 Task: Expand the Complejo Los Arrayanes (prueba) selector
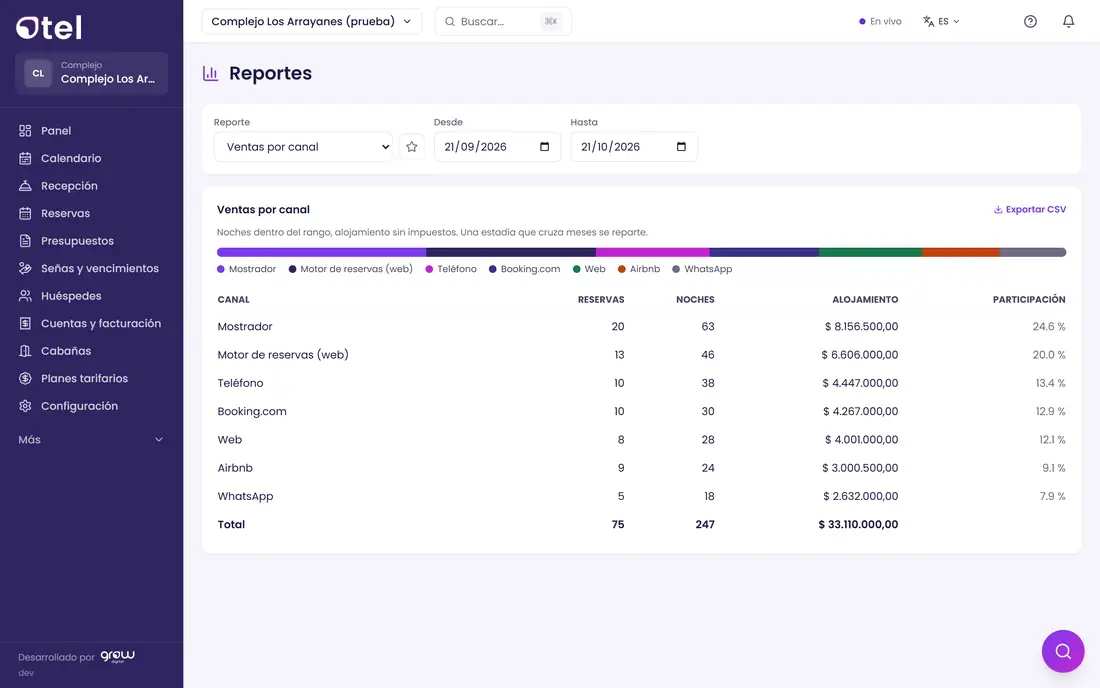click(x=311, y=21)
